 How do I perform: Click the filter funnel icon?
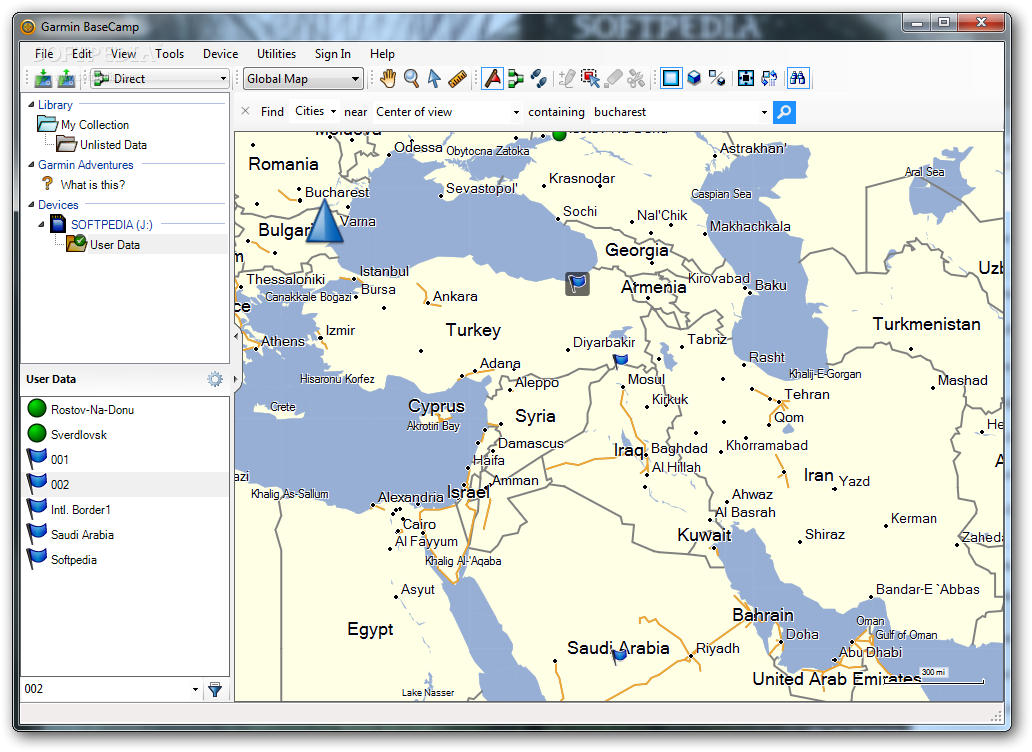point(215,689)
